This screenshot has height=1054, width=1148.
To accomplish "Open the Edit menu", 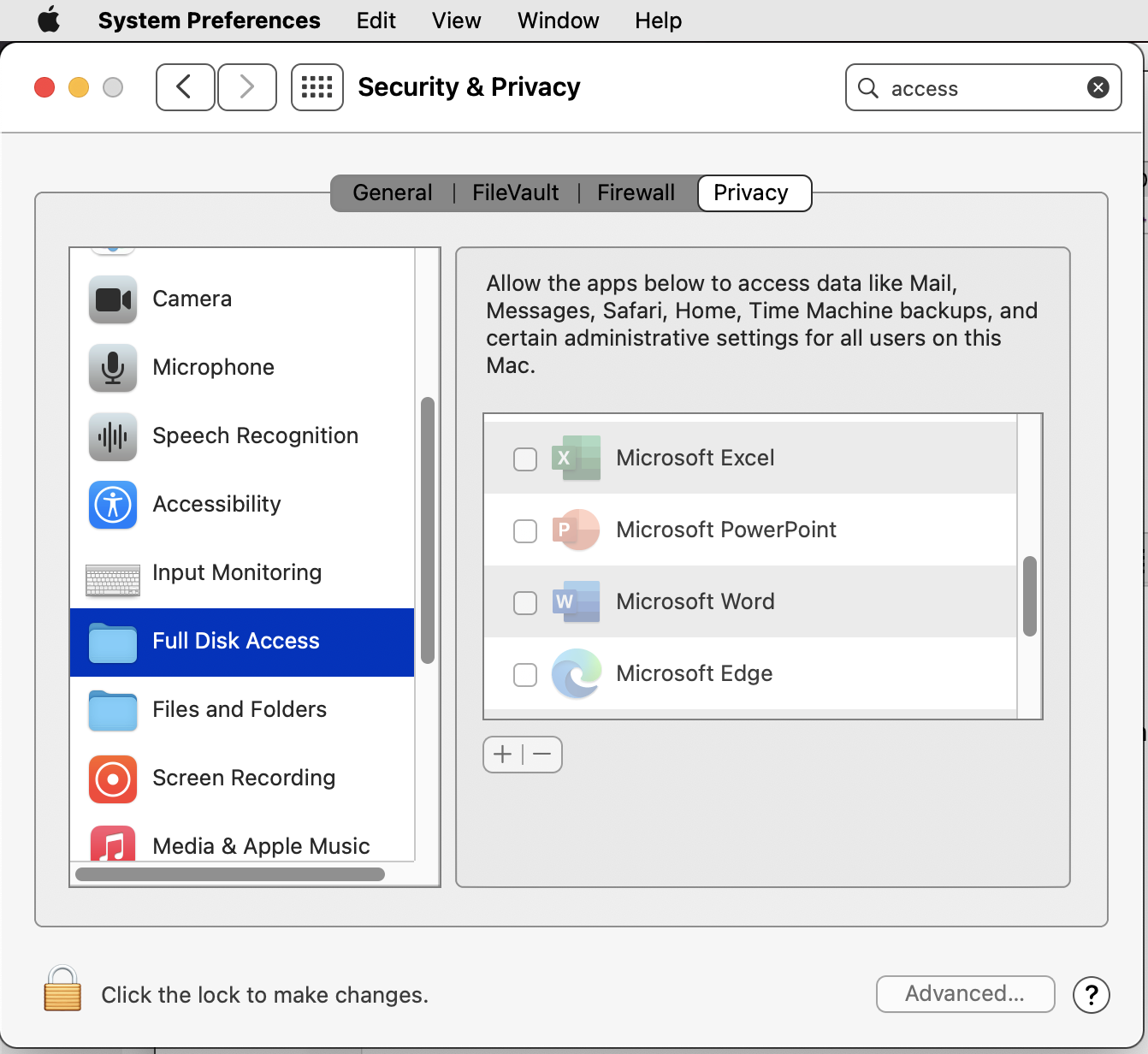I will point(376,21).
